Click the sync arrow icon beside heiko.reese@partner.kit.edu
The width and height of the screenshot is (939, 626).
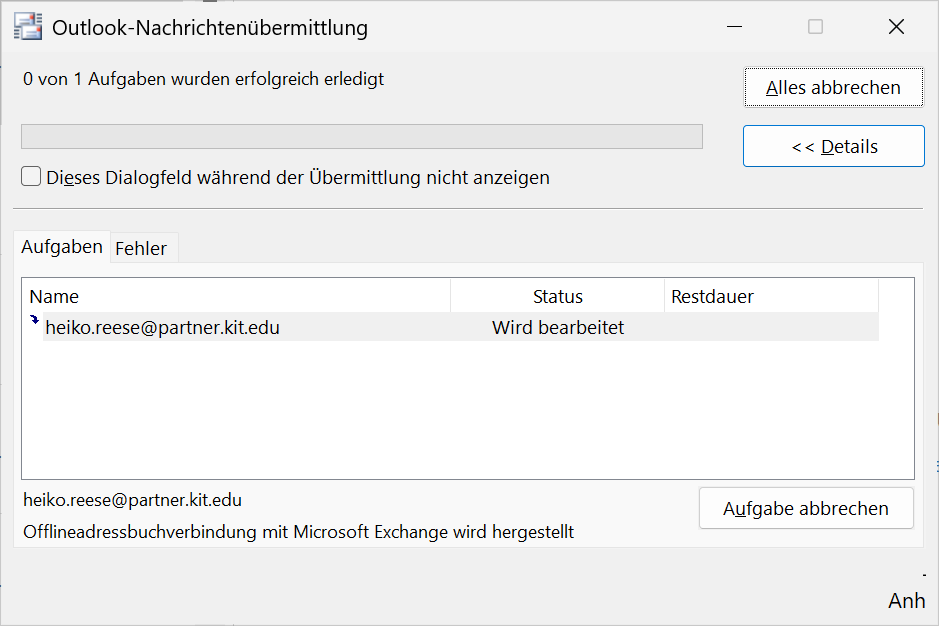(35, 320)
